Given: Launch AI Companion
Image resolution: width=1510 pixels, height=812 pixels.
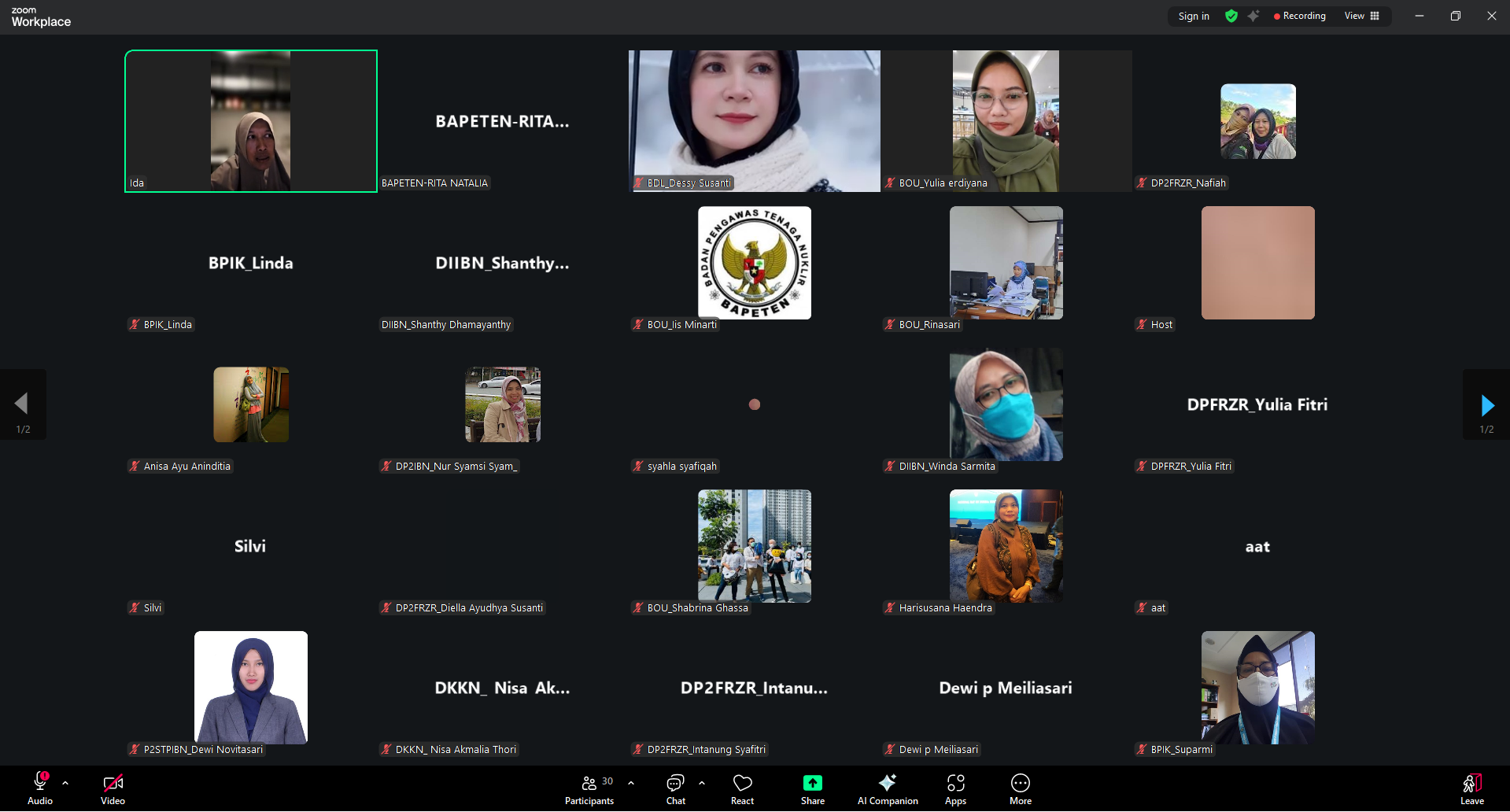Looking at the screenshot, I should coord(887,788).
